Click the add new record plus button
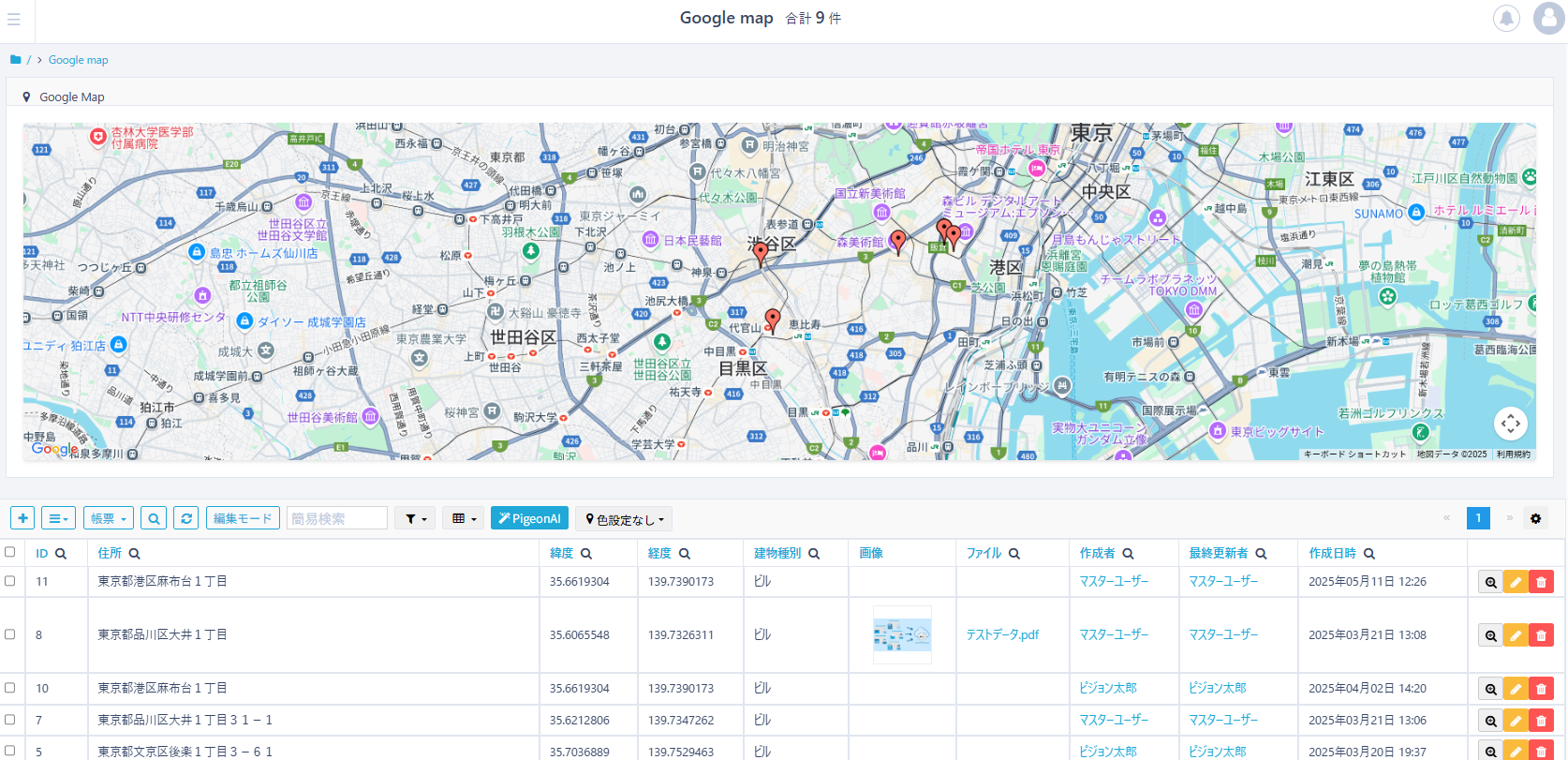The width and height of the screenshot is (1568, 760). point(23,518)
